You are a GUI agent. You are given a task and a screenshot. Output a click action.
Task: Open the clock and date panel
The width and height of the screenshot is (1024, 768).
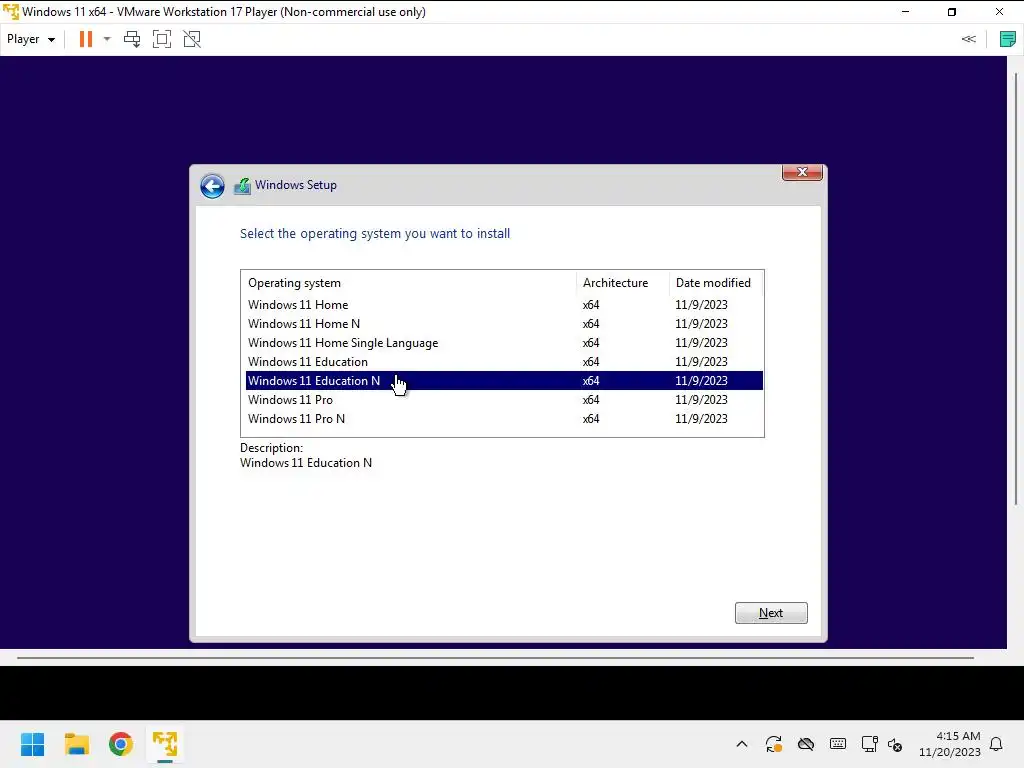950,744
